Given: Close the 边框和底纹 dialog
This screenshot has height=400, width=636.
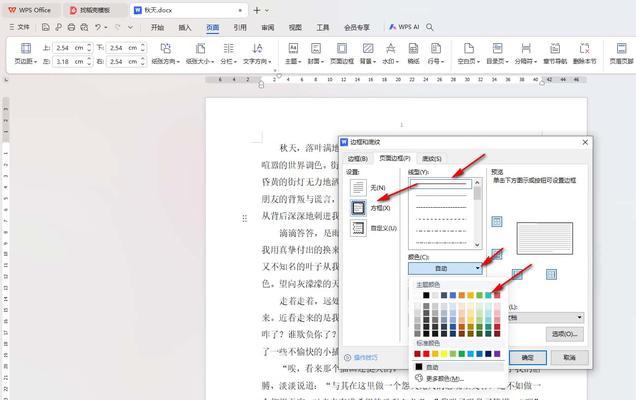Looking at the screenshot, I should pos(585,142).
